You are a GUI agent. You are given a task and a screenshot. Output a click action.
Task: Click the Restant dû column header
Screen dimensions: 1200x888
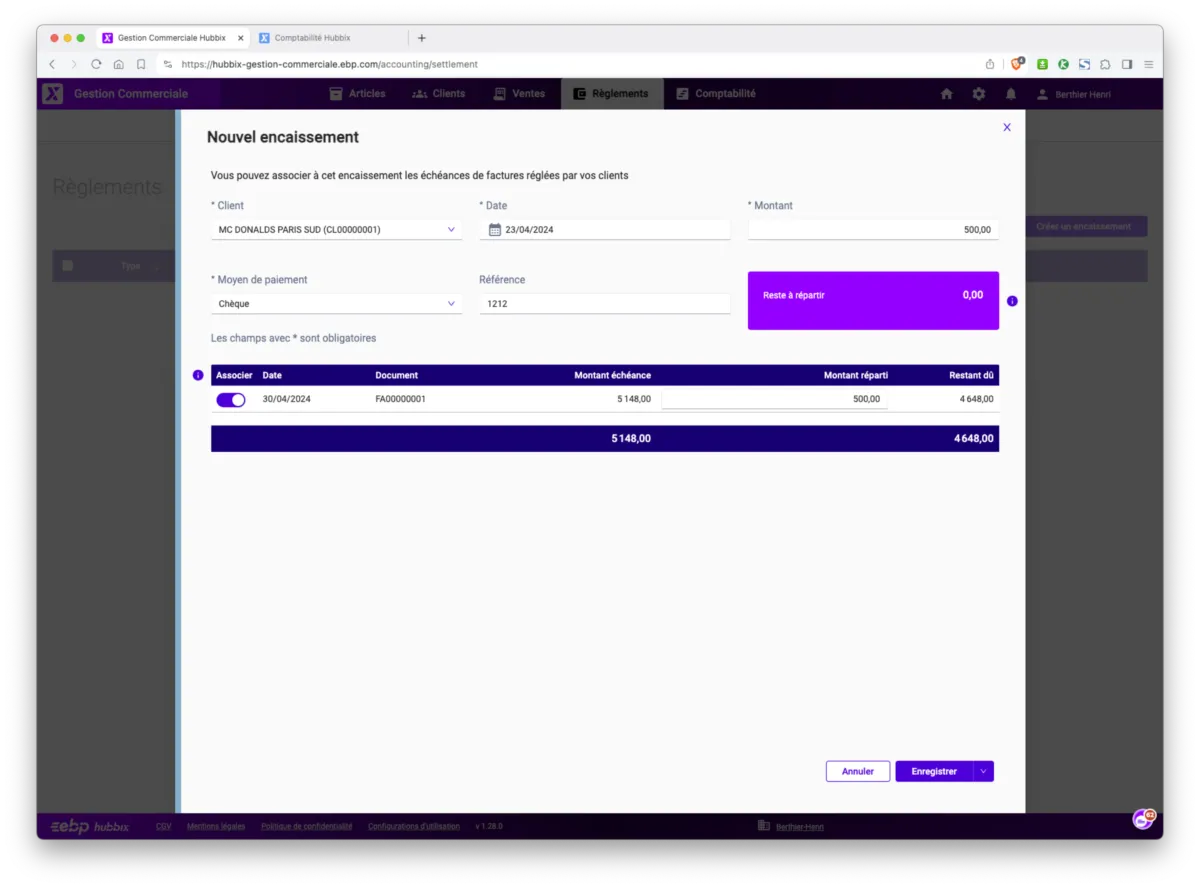pyautogui.click(x=971, y=375)
